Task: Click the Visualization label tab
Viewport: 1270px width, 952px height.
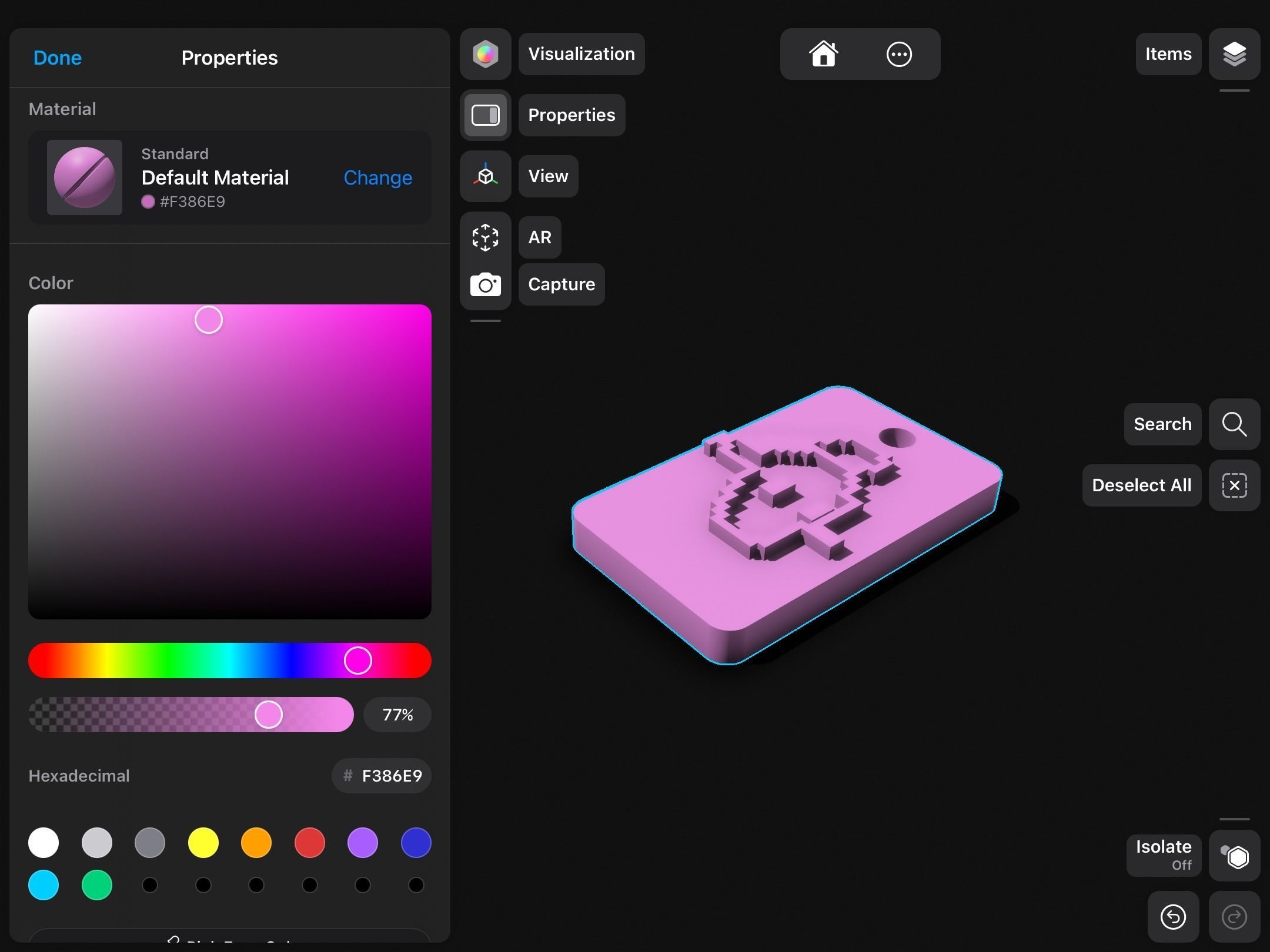Action: [x=581, y=54]
